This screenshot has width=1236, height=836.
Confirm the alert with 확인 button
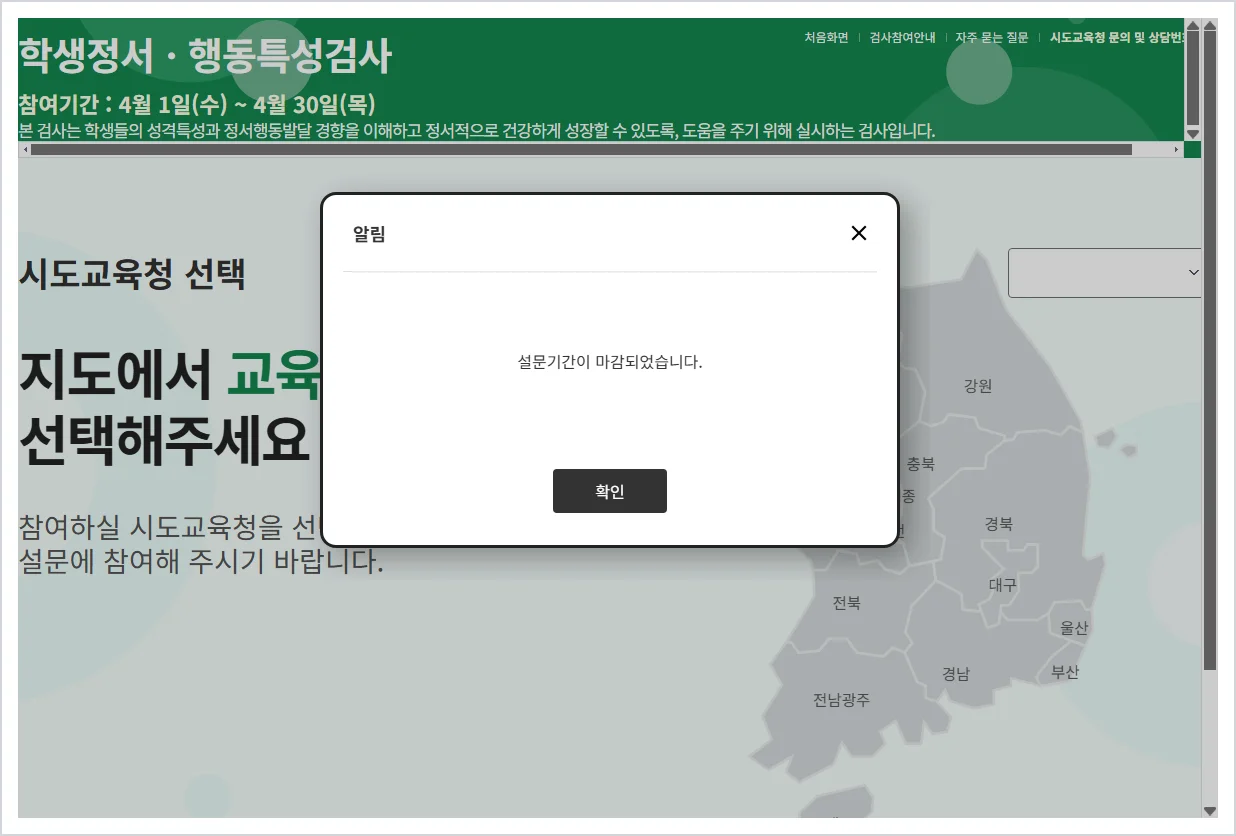pos(610,491)
